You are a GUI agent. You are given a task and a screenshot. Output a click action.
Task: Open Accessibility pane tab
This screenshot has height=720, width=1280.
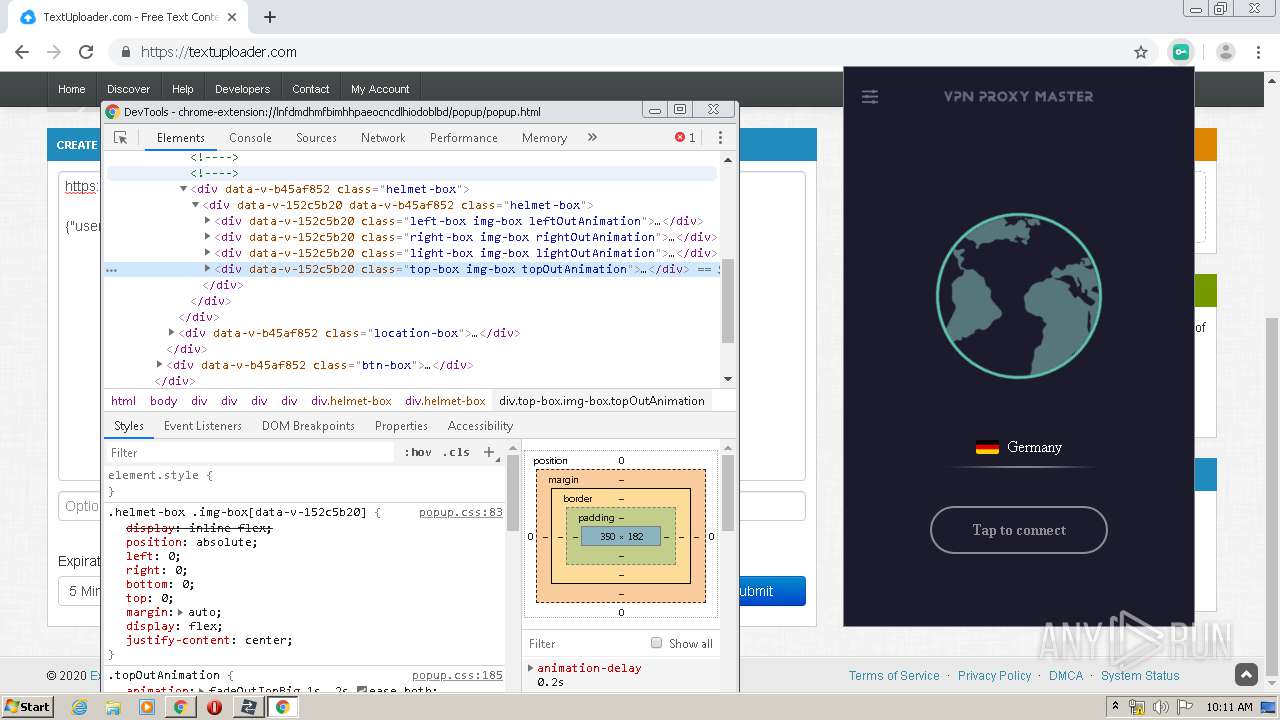click(480, 426)
